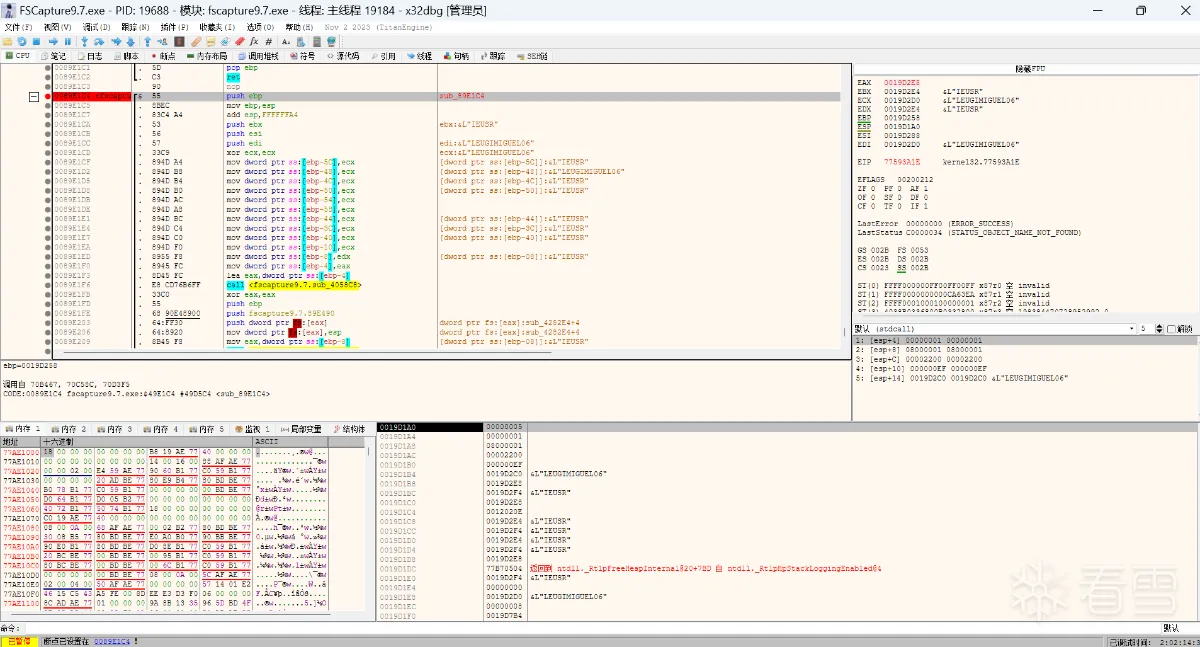
Task: Click the 已暂停 status indicator
Action: click(18, 641)
